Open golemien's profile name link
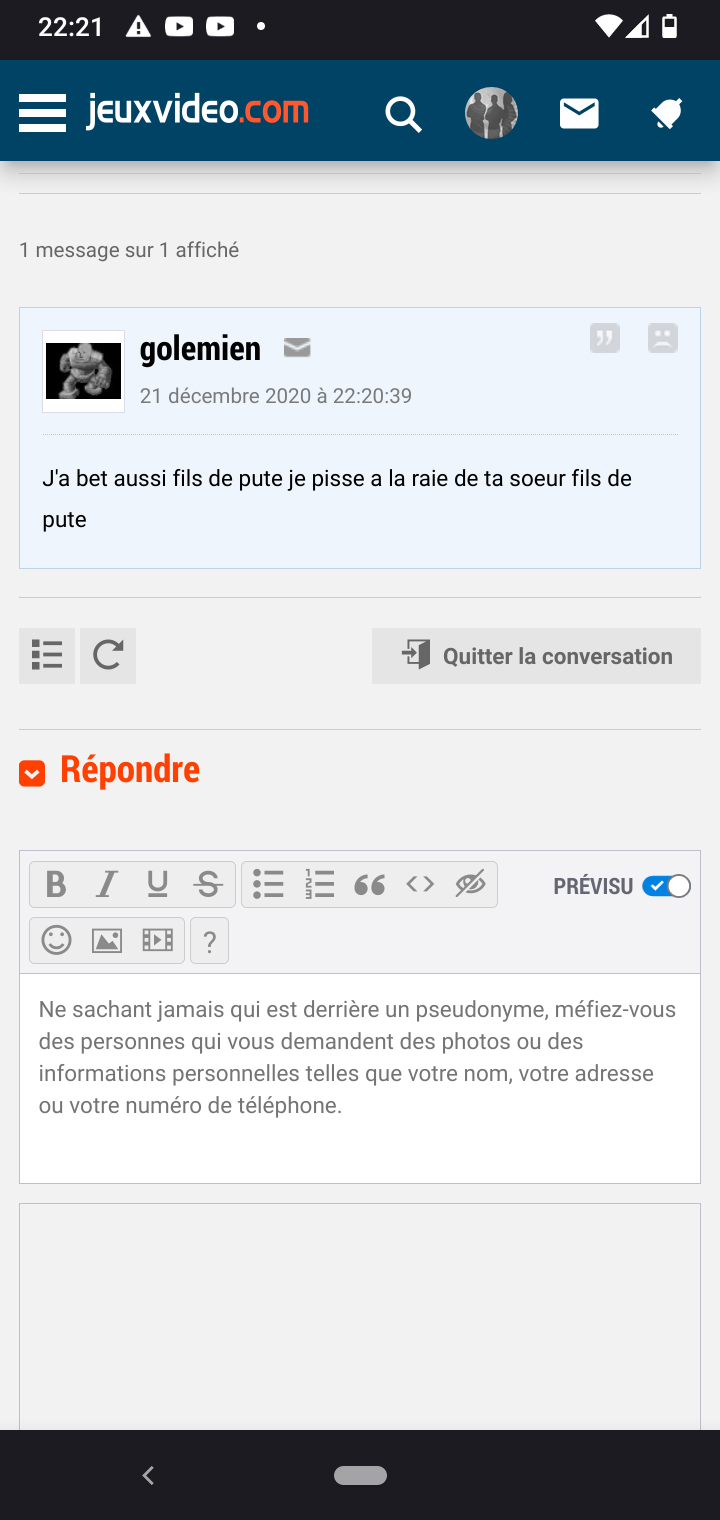Screen dimensions: 720x1520 pyautogui.click(x=200, y=349)
